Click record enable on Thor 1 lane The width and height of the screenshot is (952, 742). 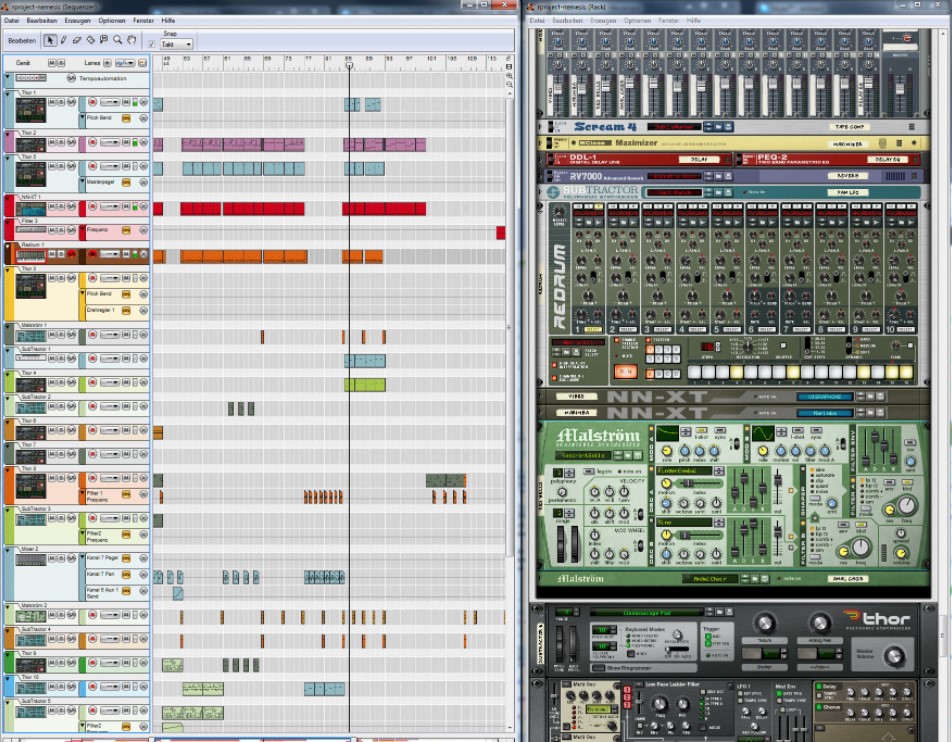pos(92,102)
